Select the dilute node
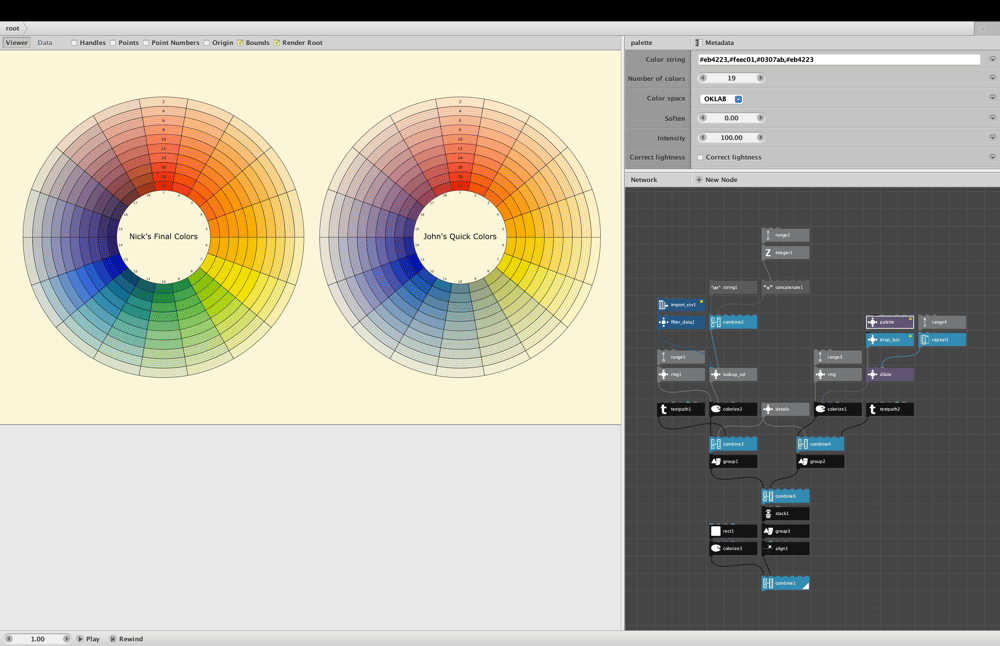1000x646 pixels. click(x=890, y=374)
